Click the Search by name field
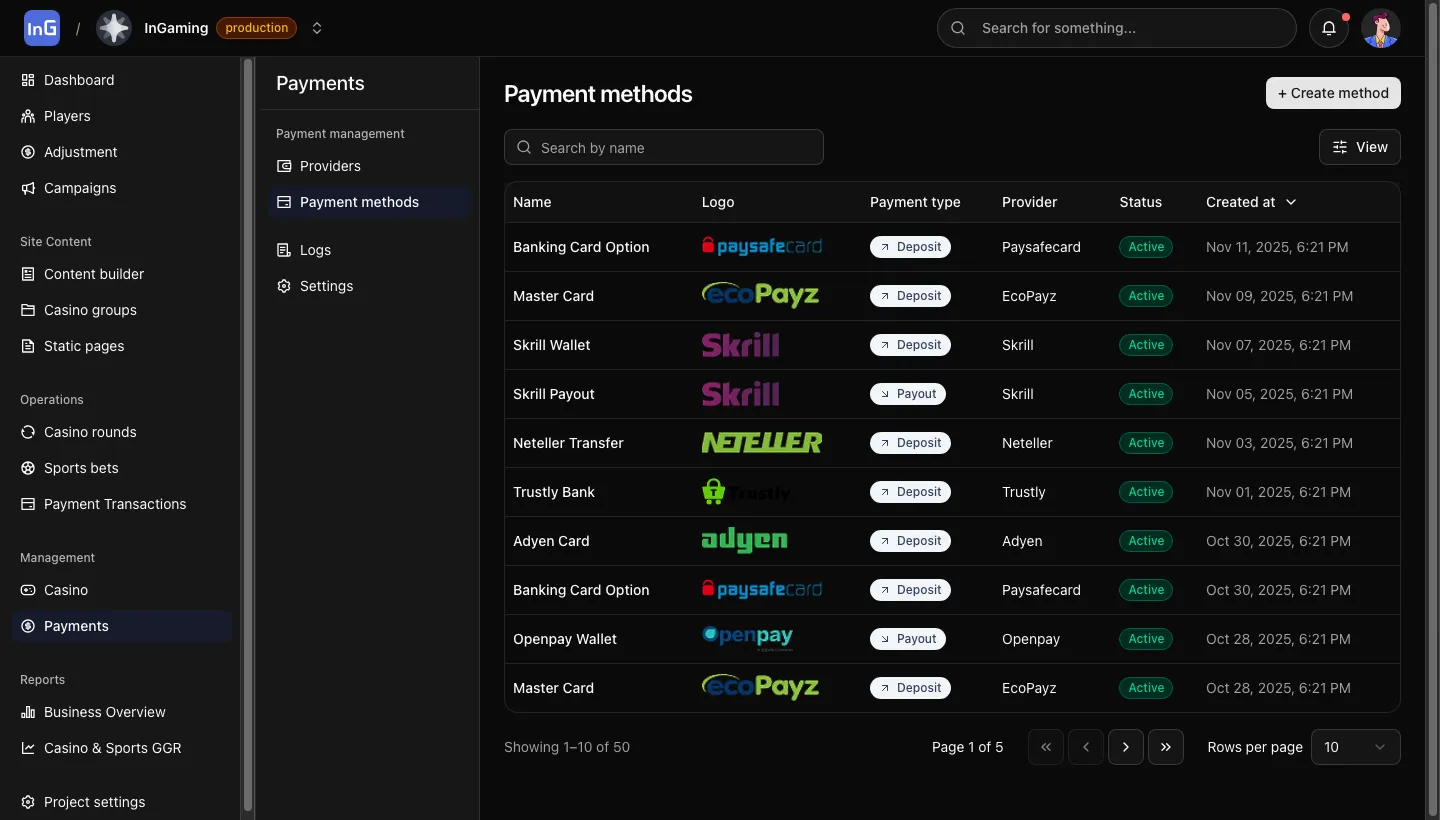 [x=664, y=147]
